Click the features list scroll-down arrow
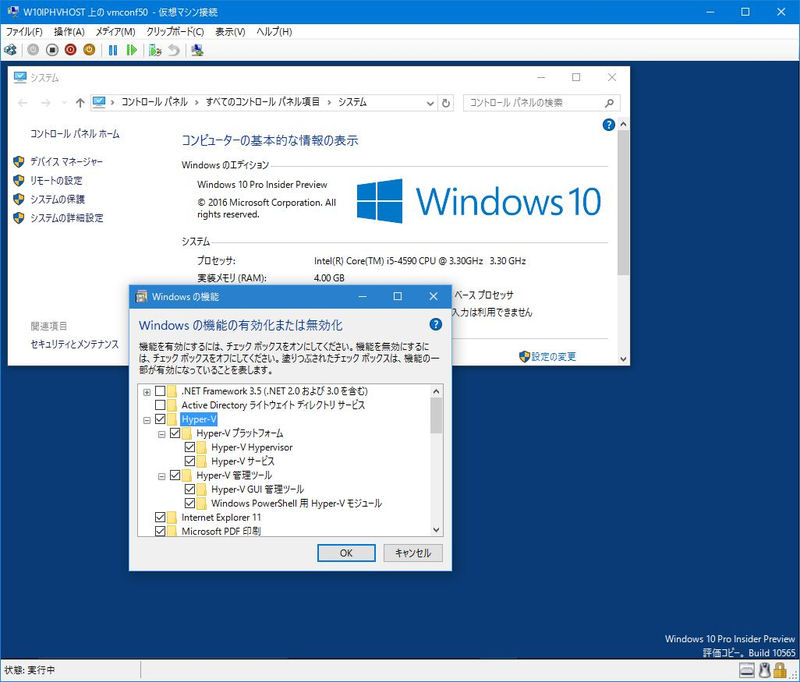 [x=436, y=529]
